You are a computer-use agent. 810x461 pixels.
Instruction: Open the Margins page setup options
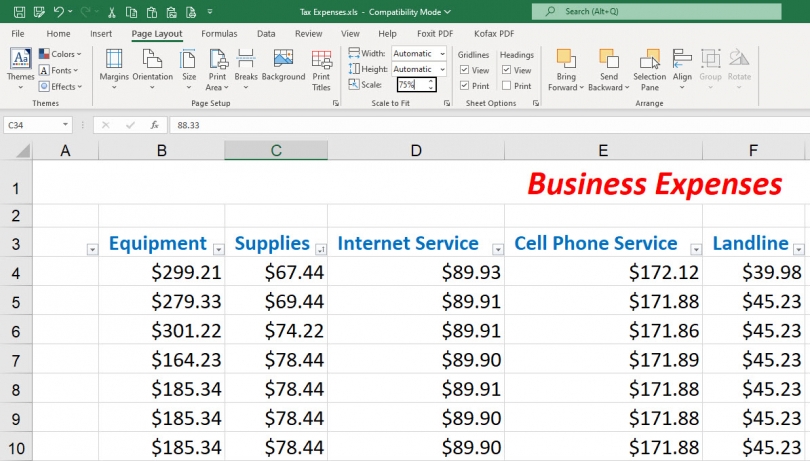(x=114, y=66)
